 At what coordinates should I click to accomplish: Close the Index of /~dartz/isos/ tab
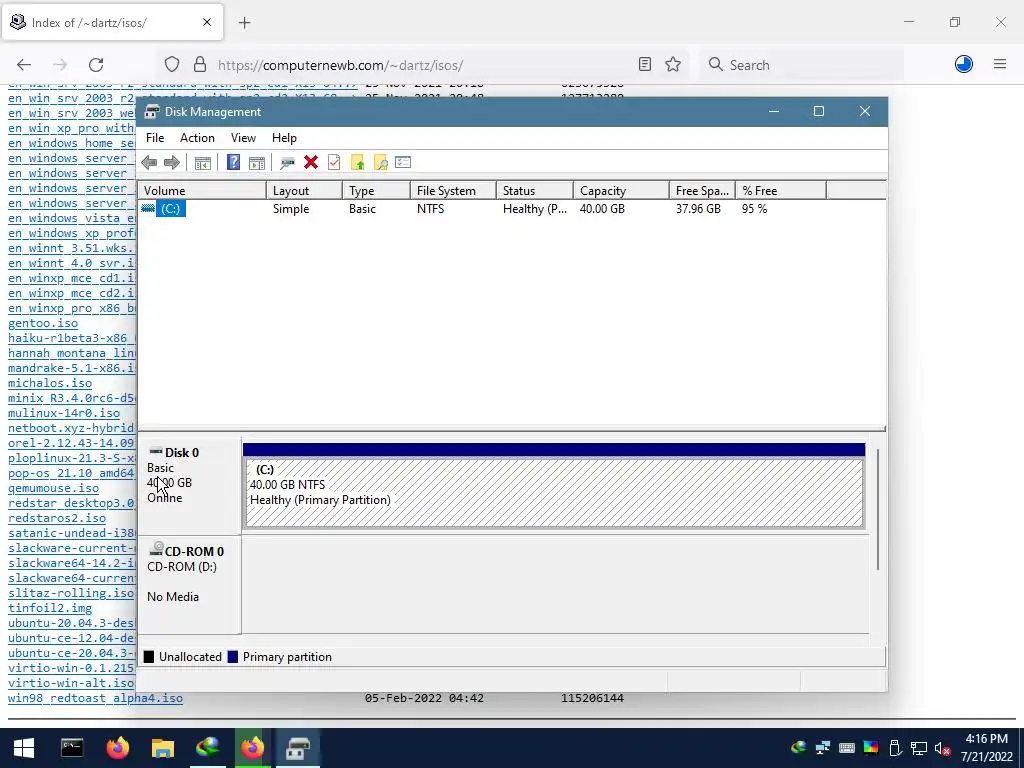[207, 22]
